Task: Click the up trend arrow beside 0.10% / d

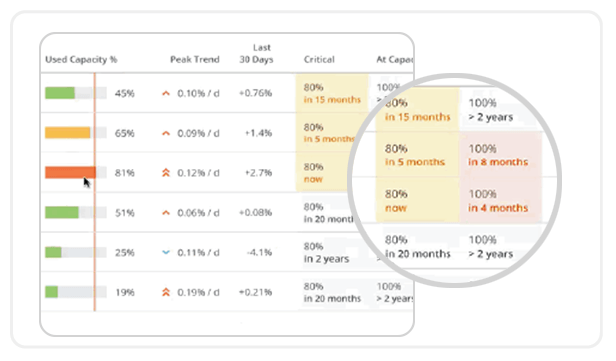Action: pyautogui.click(x=166, y=93)
